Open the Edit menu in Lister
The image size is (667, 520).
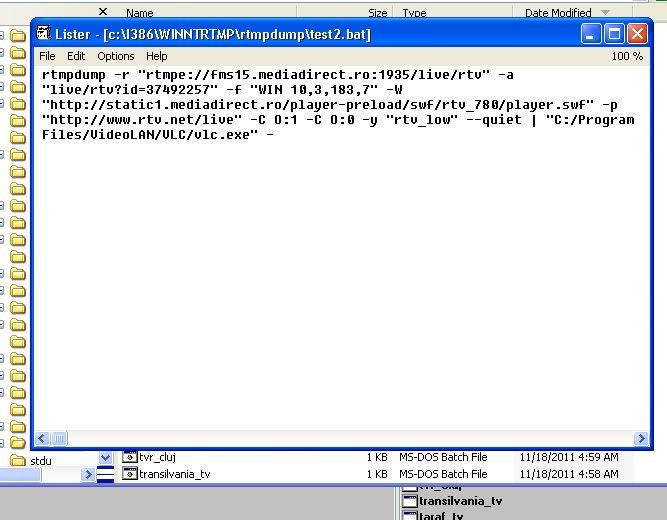76,56
